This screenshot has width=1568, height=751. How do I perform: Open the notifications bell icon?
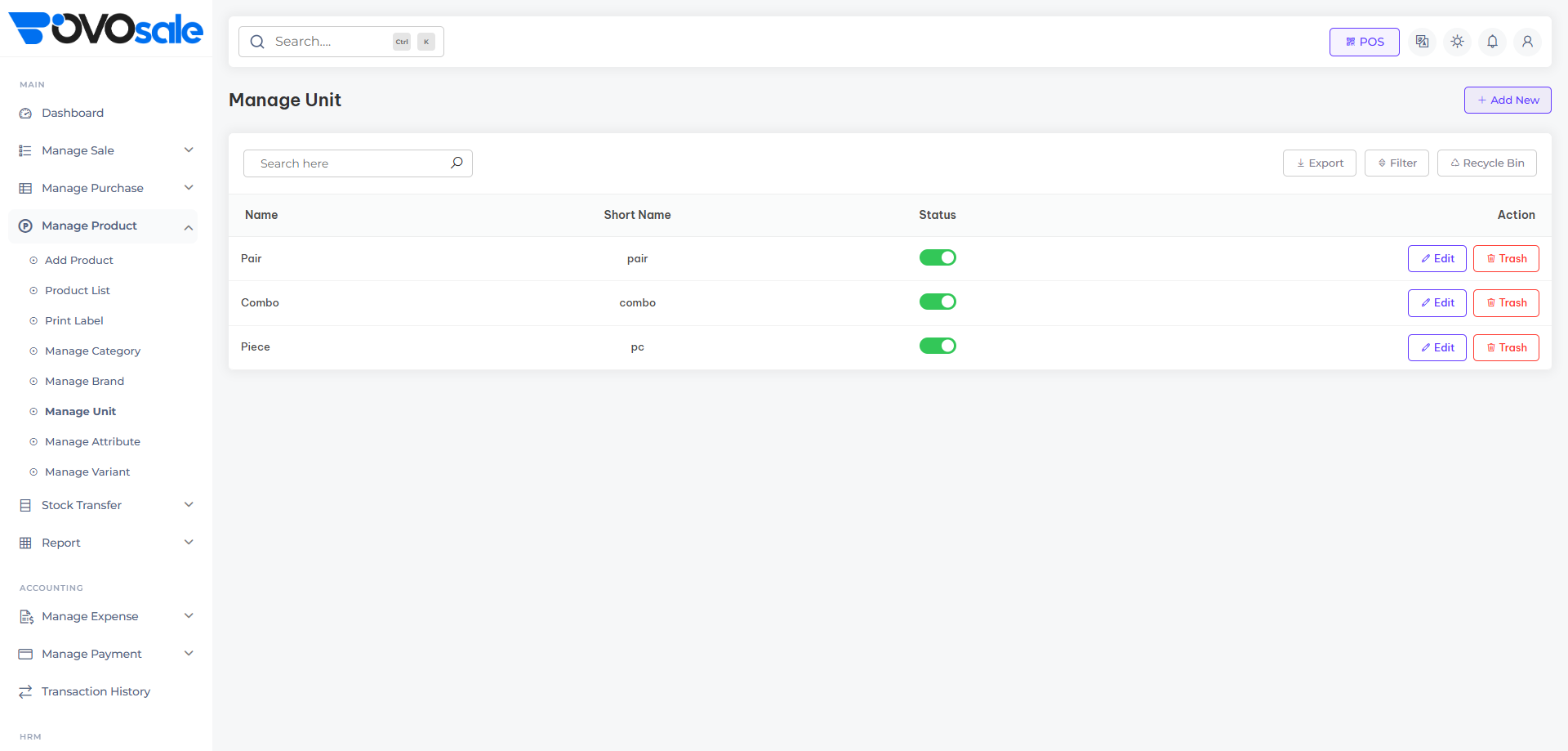tap(1492, 42)
